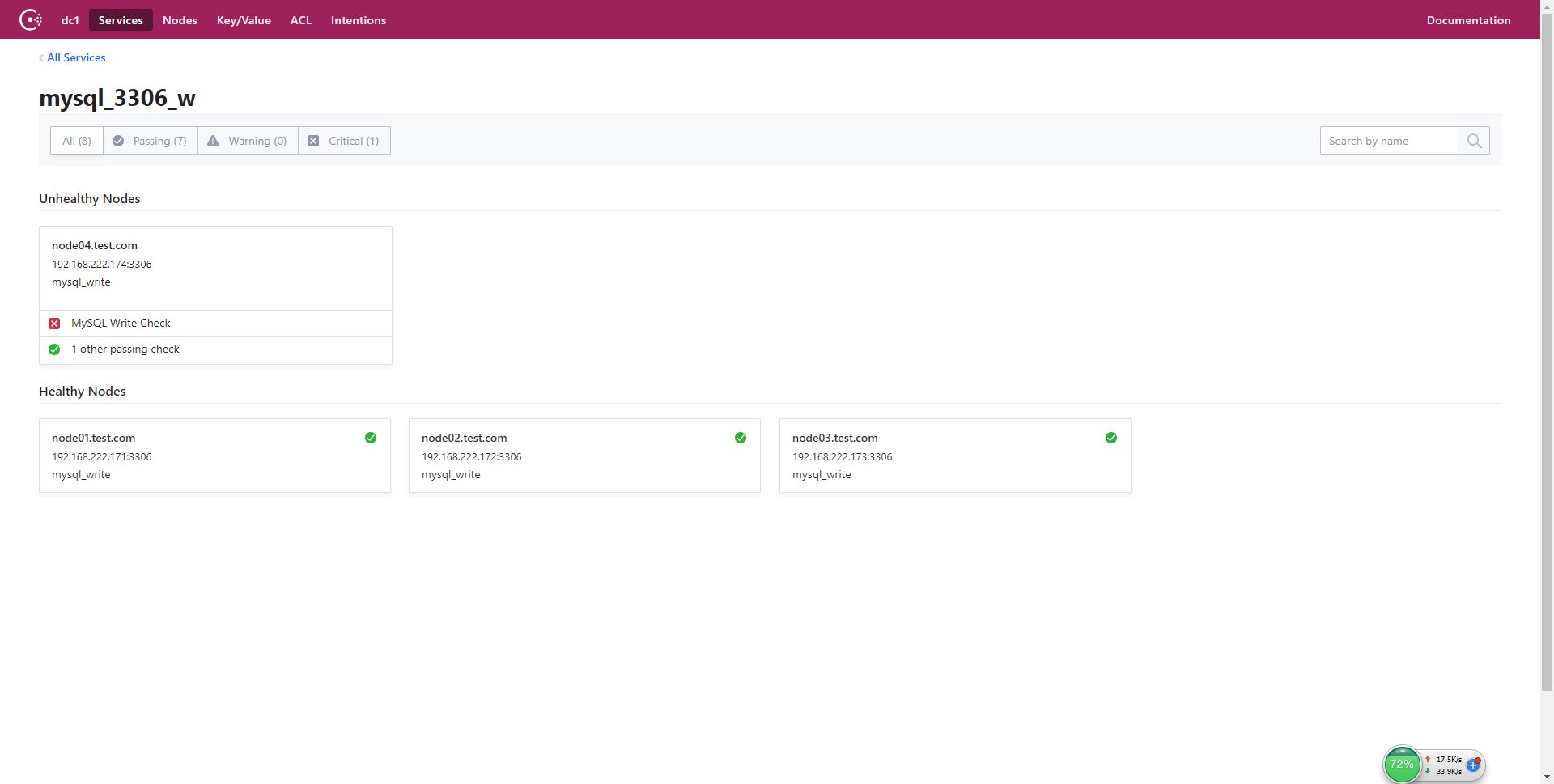1554x784 pixels.
Task: Click the search magnifier button
Action: (1474, 141)
